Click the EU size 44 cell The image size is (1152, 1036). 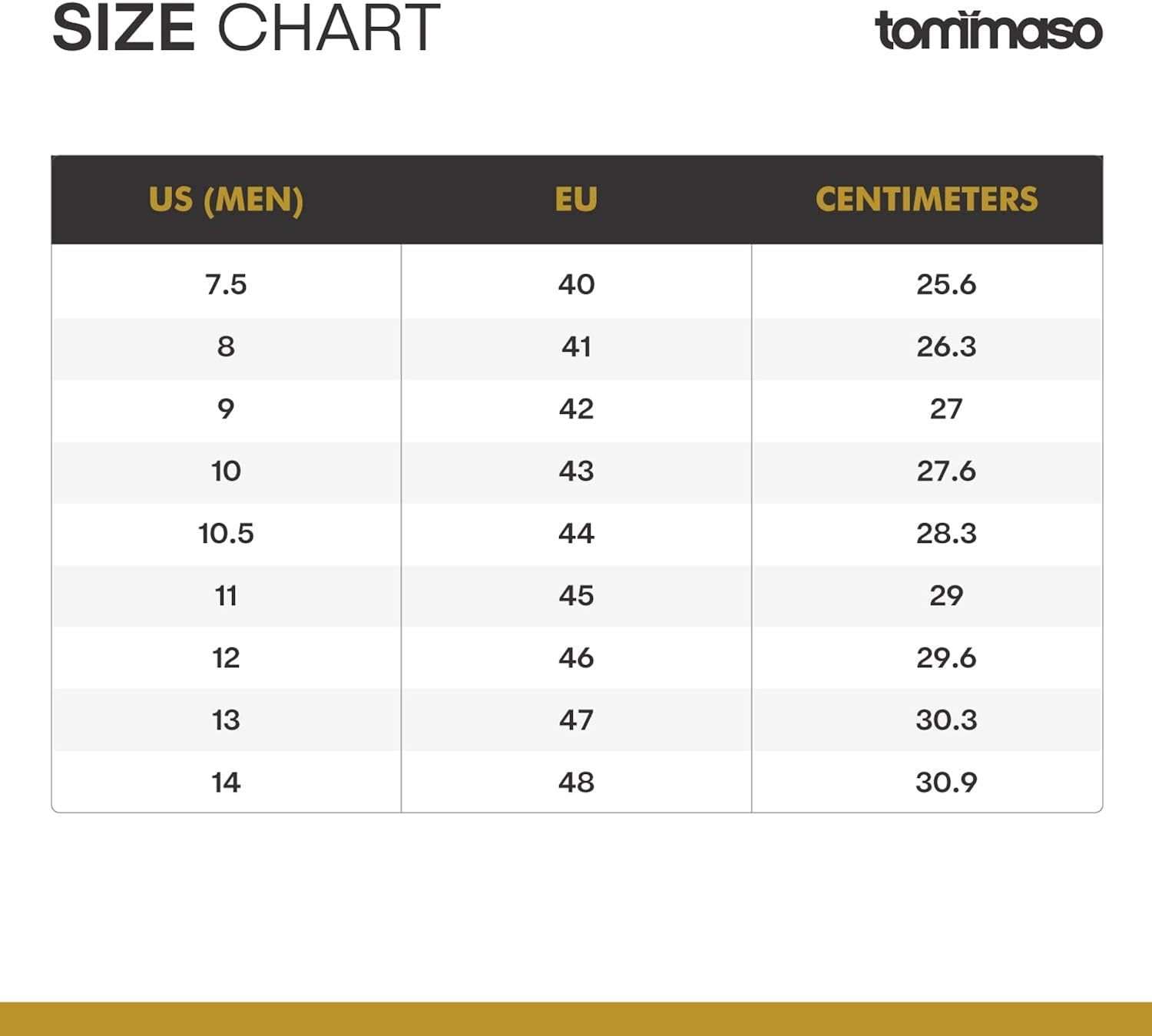coord(576,534)
